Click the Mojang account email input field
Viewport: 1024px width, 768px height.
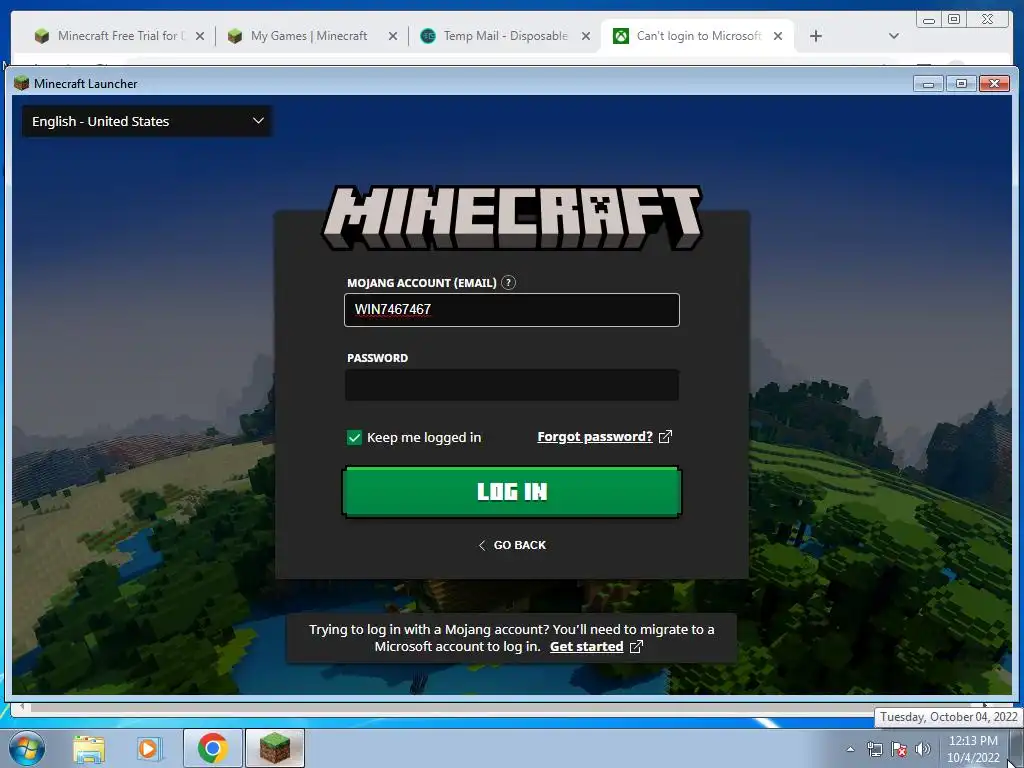coord(511,310)
